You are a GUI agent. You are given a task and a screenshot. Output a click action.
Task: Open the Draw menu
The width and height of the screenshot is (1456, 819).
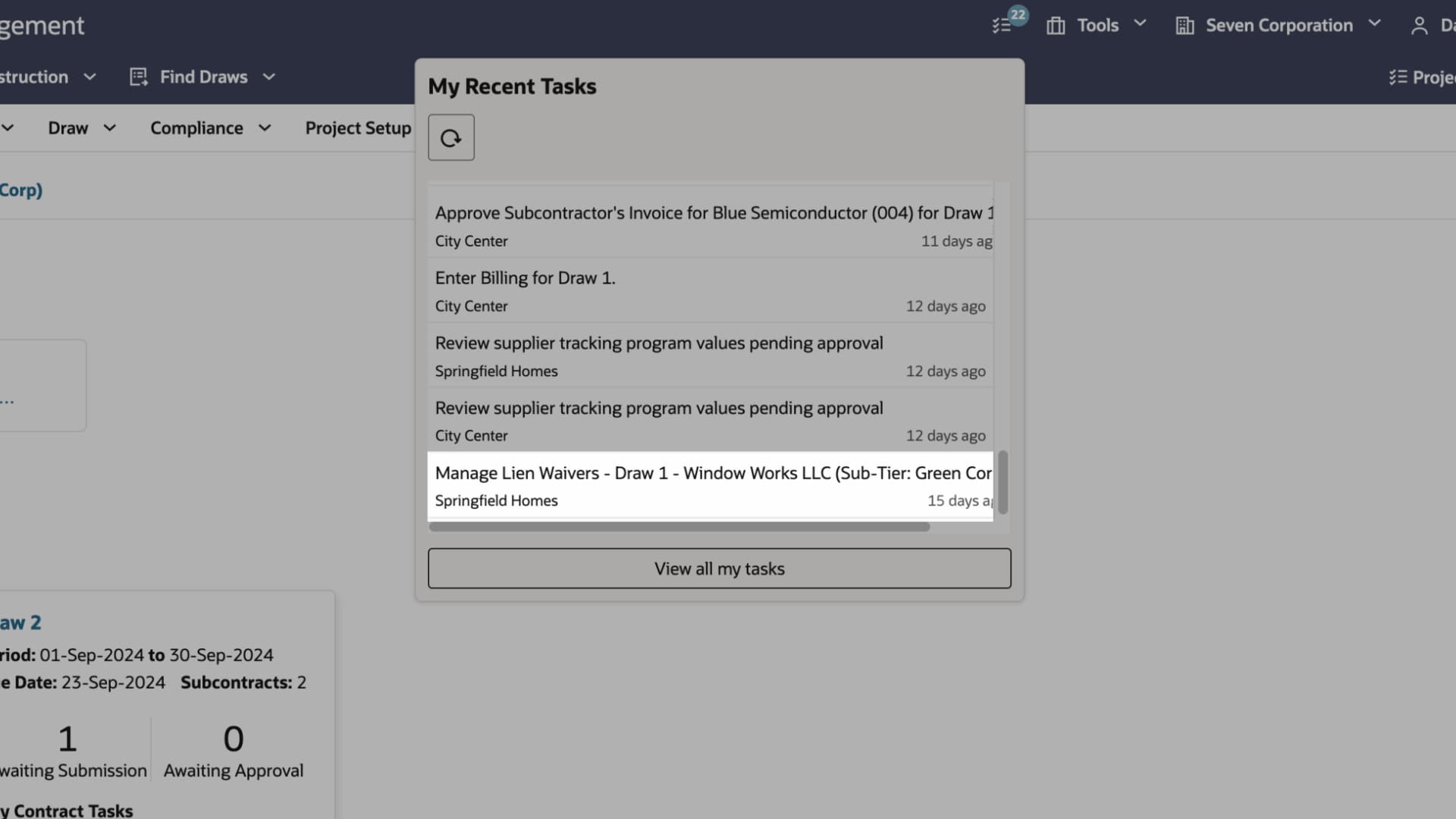[x=68, y=127]
